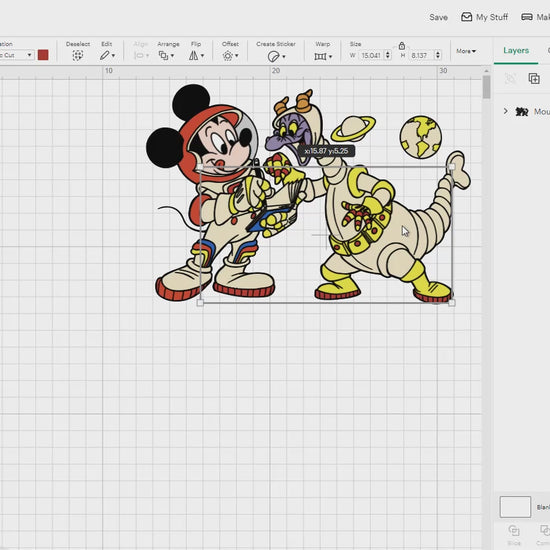Image resolution: width=550 pixels, height=550 pixels.
Task: Click the width size input field
Action: click(x=371, y=55)
